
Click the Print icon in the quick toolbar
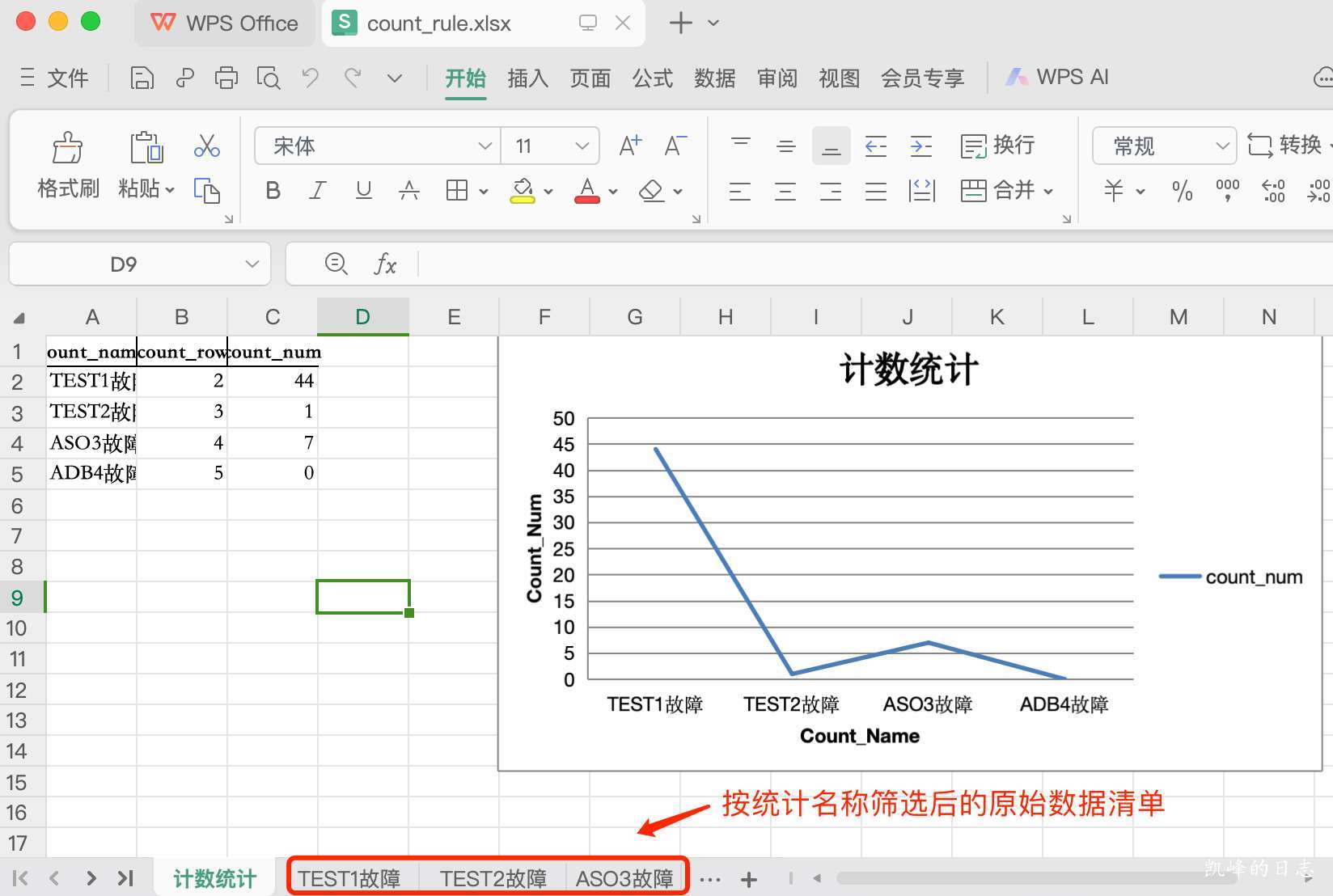[226, 78]
